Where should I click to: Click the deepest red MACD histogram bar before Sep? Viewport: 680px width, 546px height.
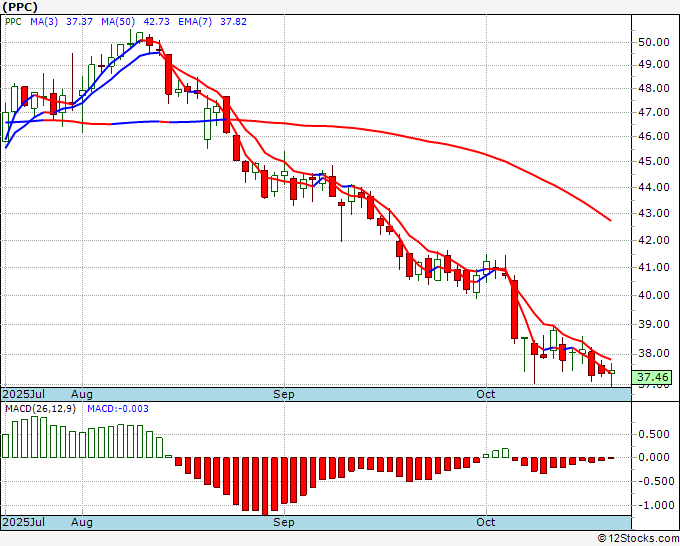click(265, 486)
